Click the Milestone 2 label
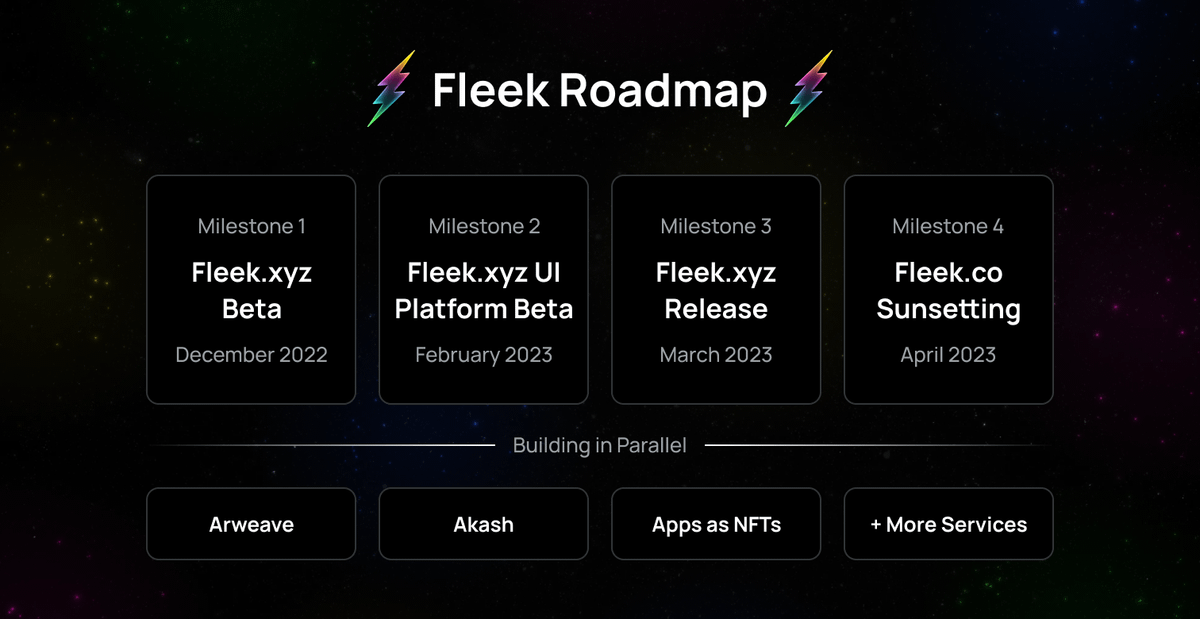The image size is (1200, 619). [x=484, y=227]
